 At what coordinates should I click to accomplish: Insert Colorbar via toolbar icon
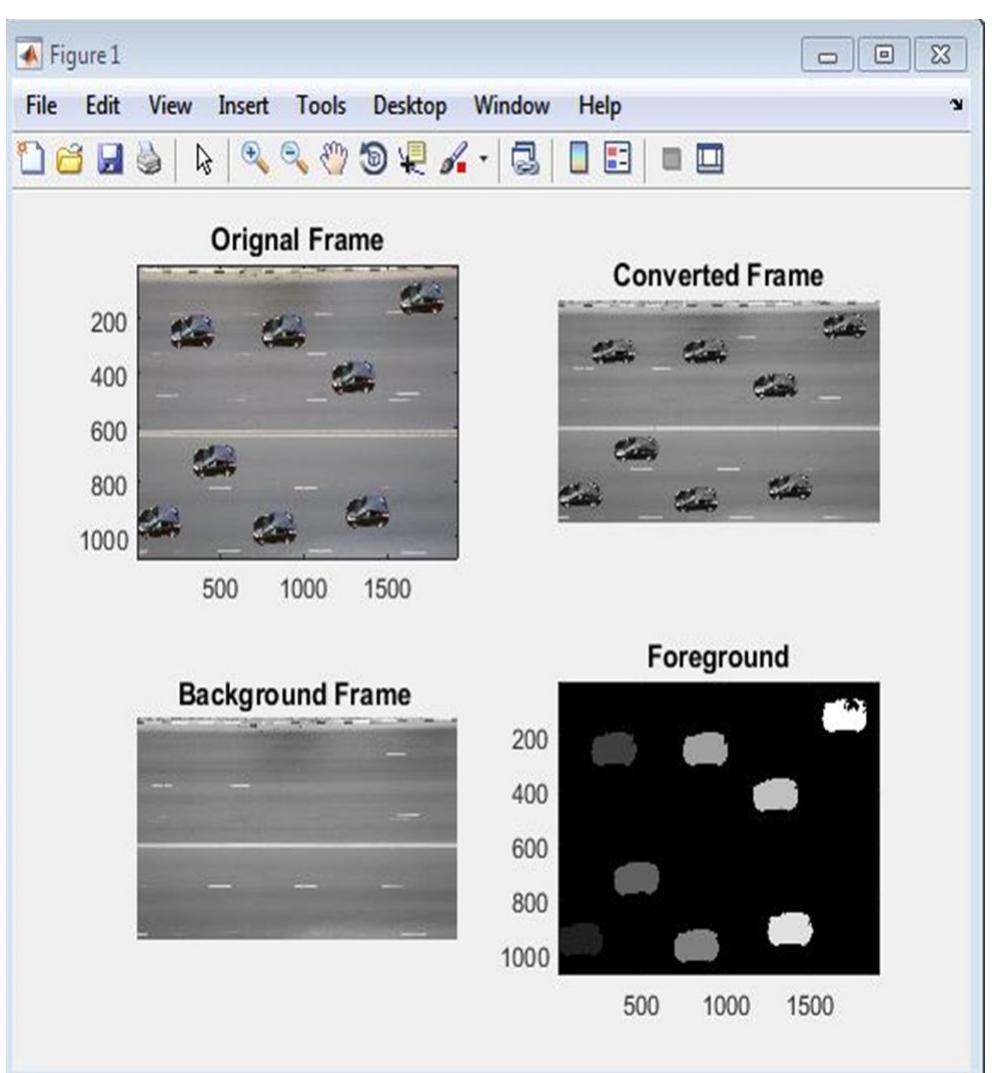point(579,158)
